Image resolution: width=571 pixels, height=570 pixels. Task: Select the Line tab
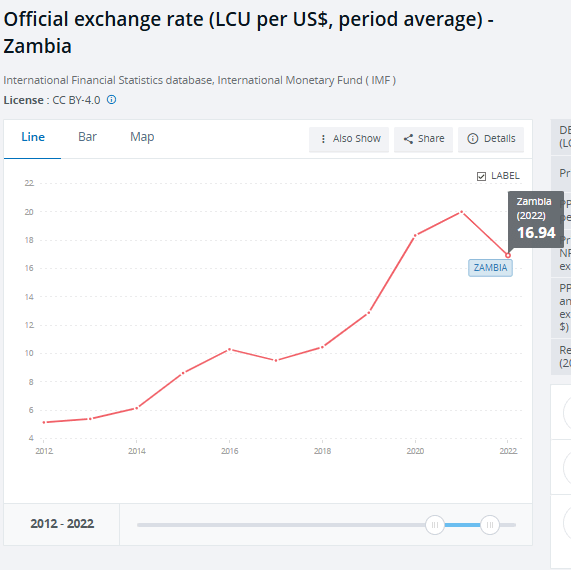click(x=33, y=137)
